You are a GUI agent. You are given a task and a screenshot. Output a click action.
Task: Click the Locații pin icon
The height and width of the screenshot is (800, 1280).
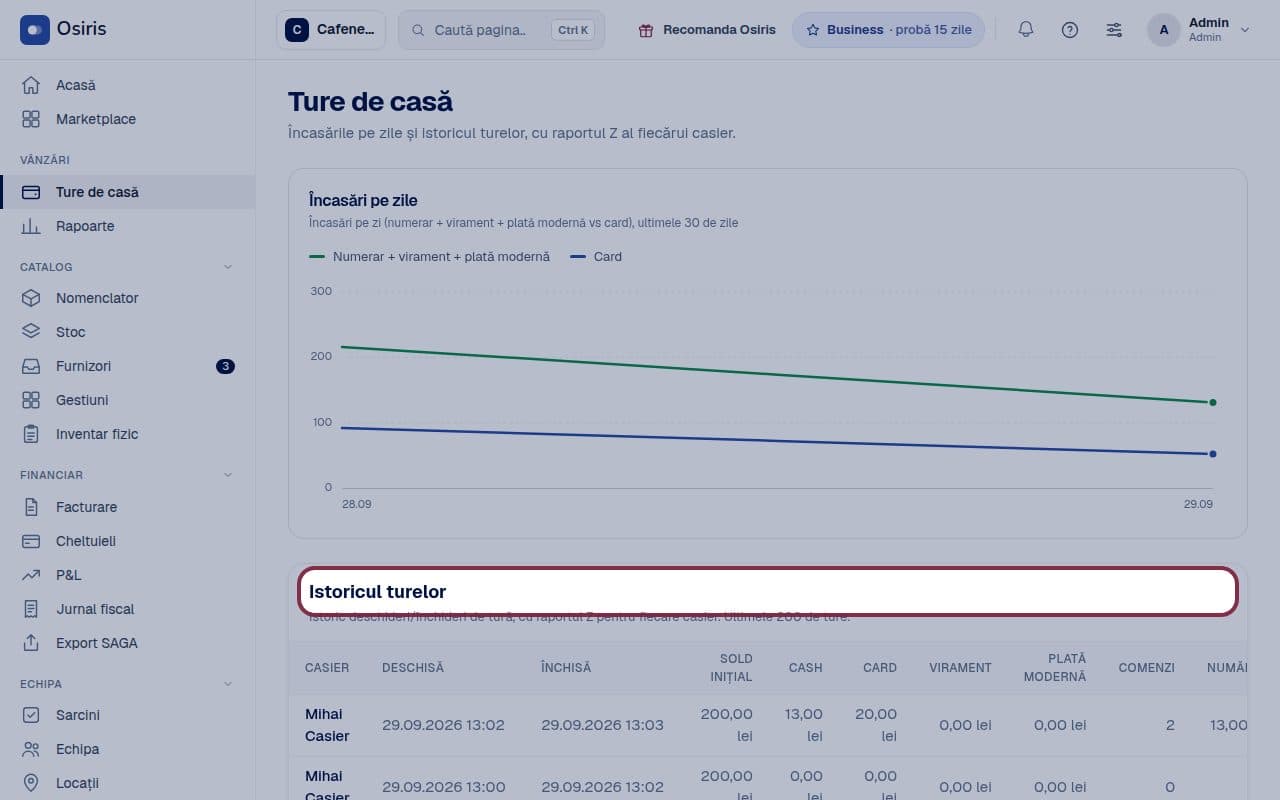[x=31, y=783]
